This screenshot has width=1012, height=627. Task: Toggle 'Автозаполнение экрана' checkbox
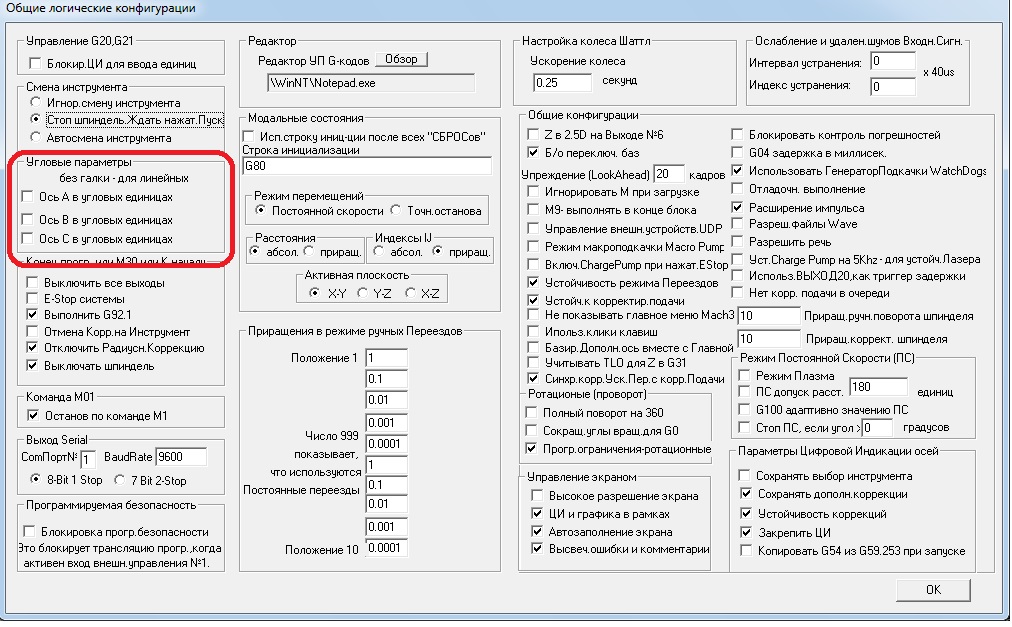537,531
